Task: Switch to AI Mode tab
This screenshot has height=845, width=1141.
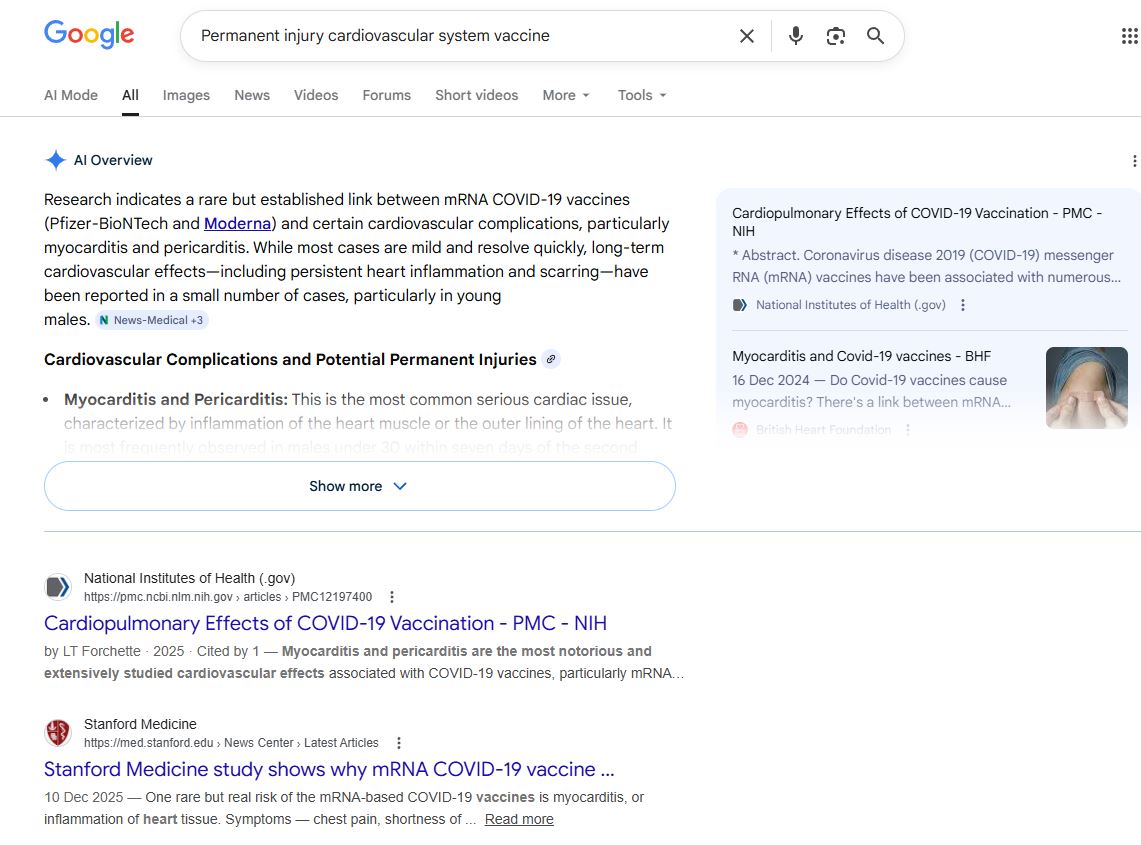Action: point(71,95)
